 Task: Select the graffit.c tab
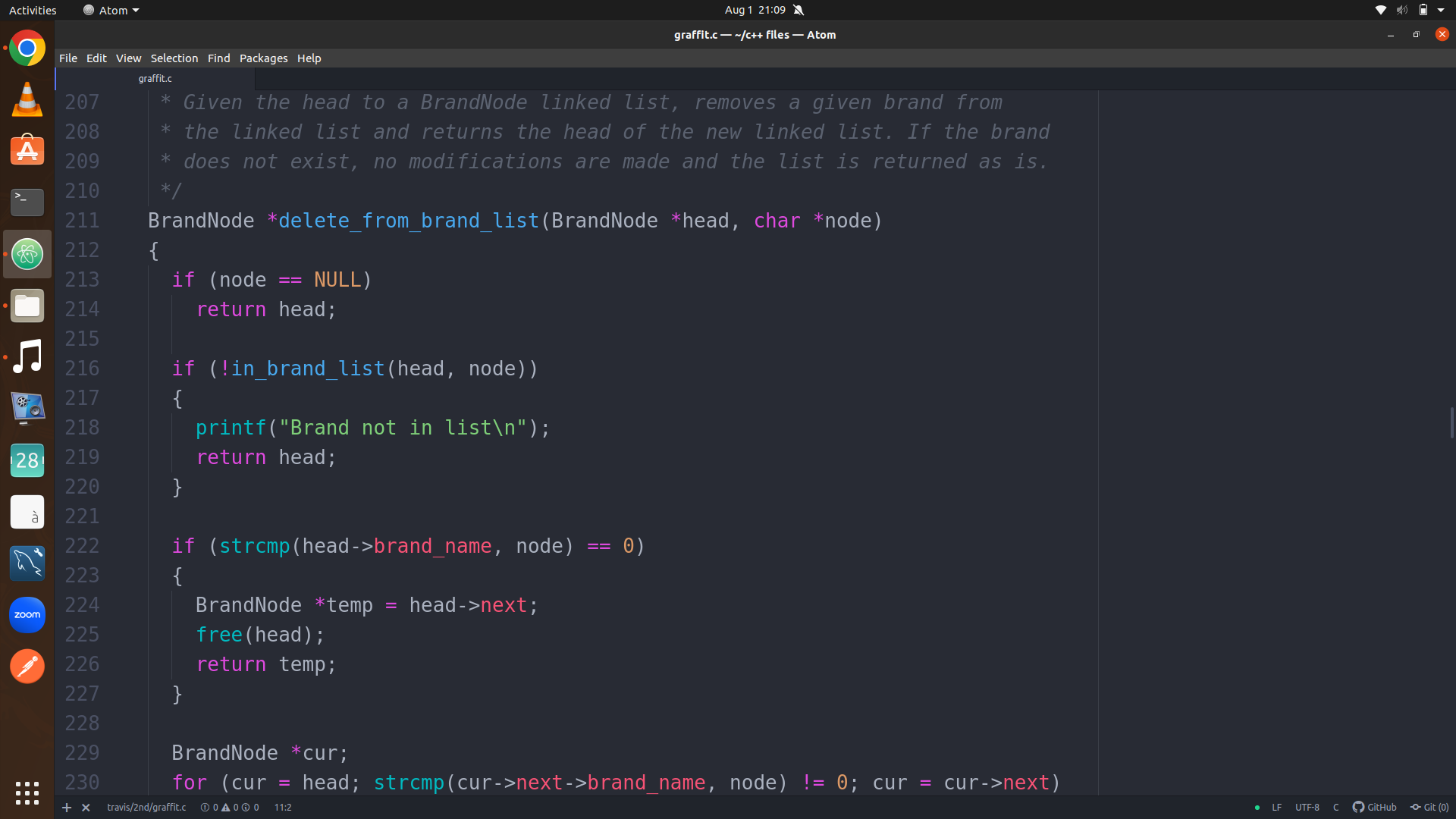[155, 79]
